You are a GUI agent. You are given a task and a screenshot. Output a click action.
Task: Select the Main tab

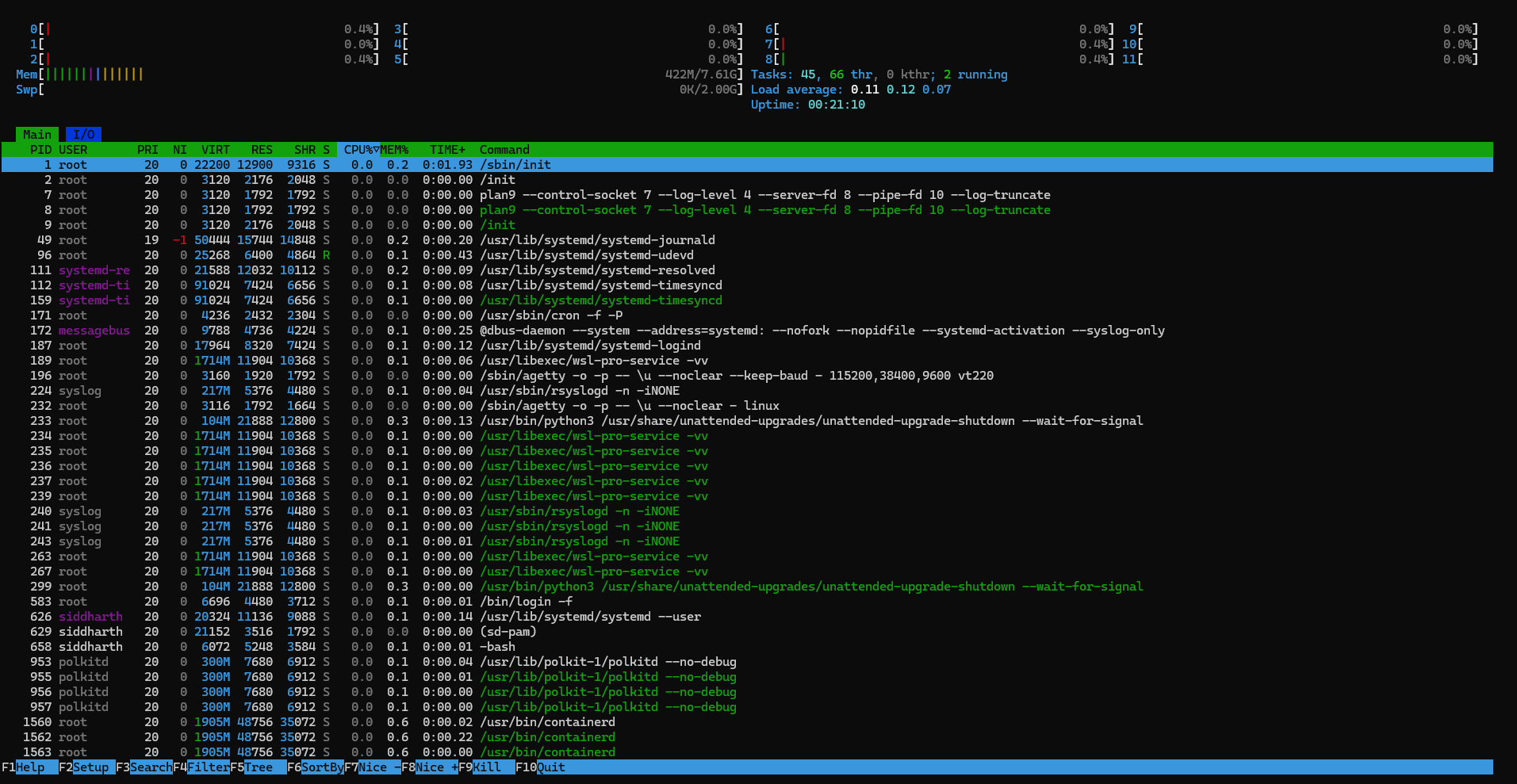click(36, 135)
